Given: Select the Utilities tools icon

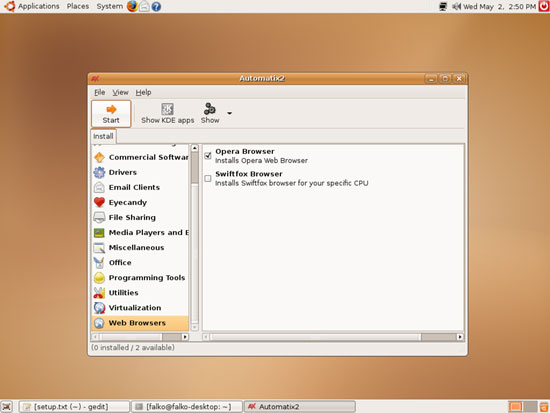Looking at the screenshot, I should coord(99,293).
